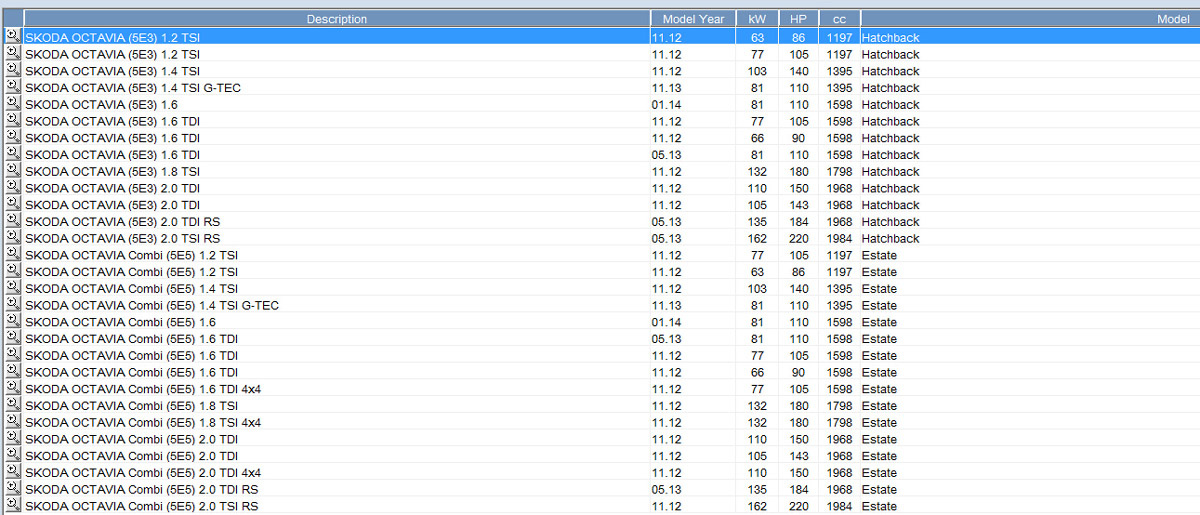Click the details icon for Octavia Combi 1.6 TDI 4x4
This screenshot has width=1200, height=515.
12,388
